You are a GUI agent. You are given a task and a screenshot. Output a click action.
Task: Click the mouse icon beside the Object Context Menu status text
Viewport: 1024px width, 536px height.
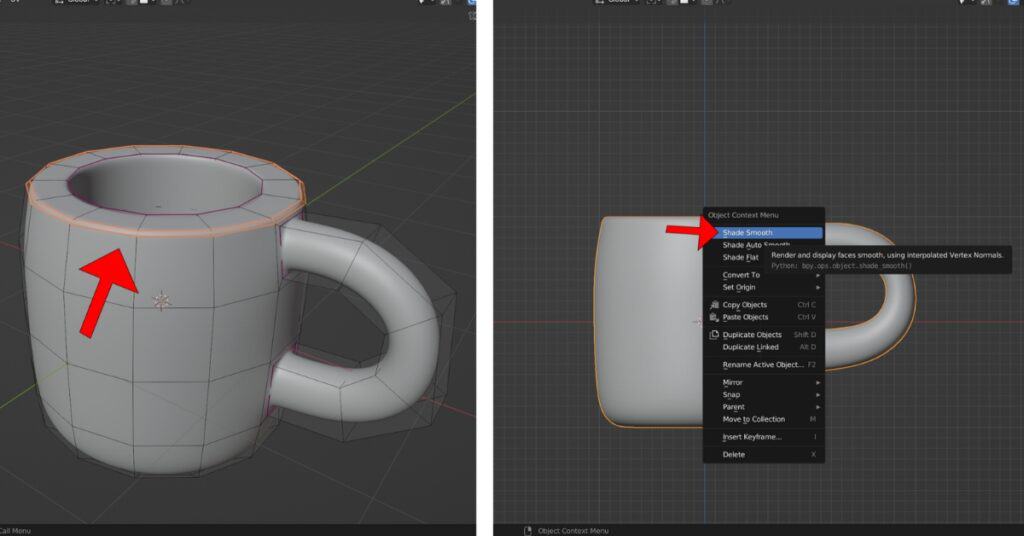coord(528,530)
